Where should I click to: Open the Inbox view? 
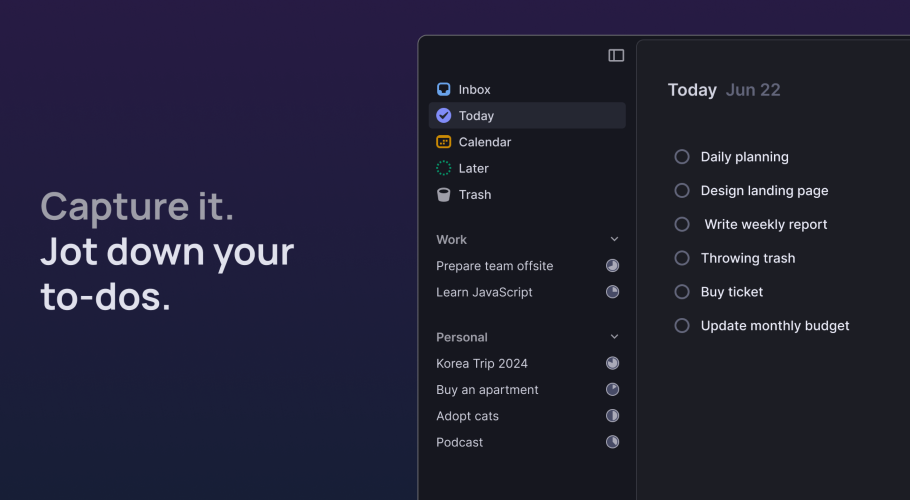click(527, 89)
